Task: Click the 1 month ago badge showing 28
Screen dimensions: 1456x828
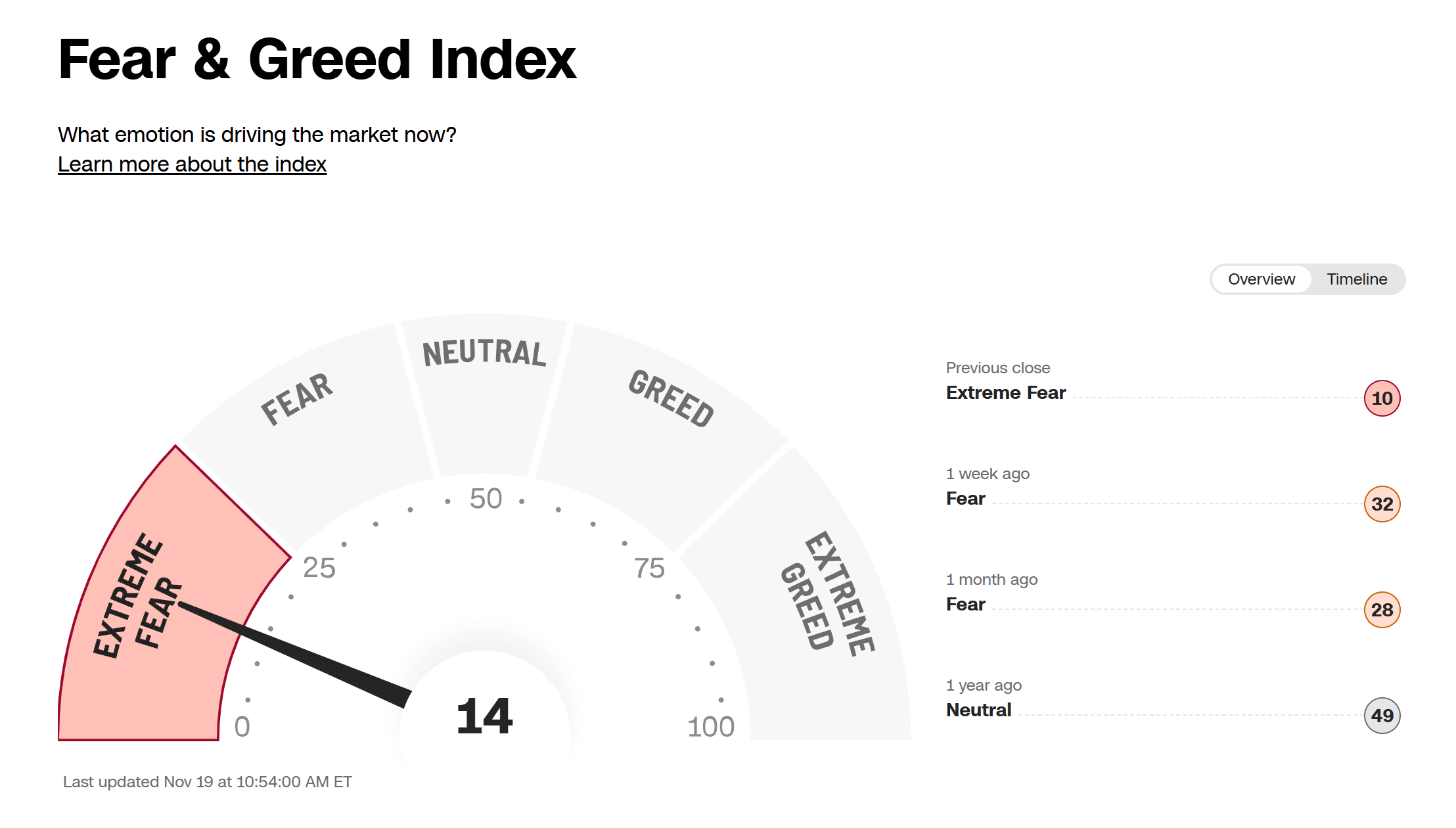Action: tap(1382, 610)
